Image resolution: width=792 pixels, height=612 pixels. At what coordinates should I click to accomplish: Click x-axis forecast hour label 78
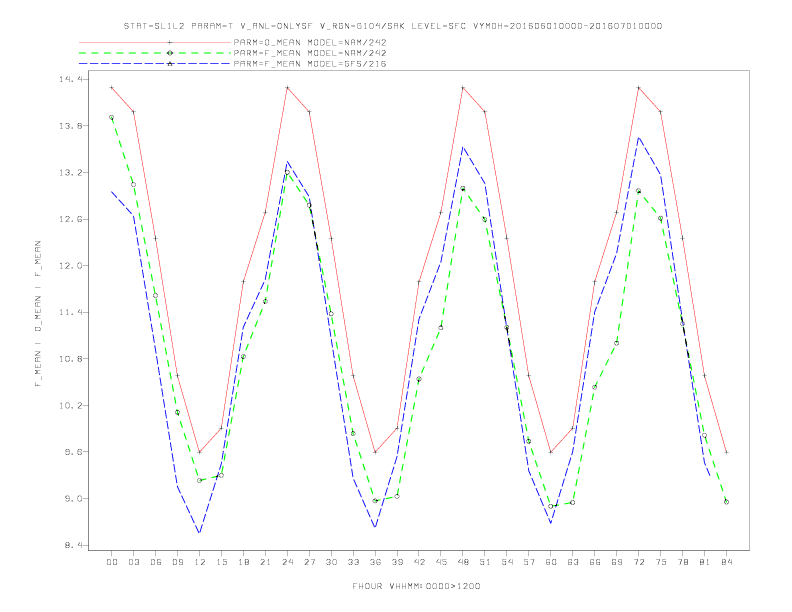[x=682, y=562]
